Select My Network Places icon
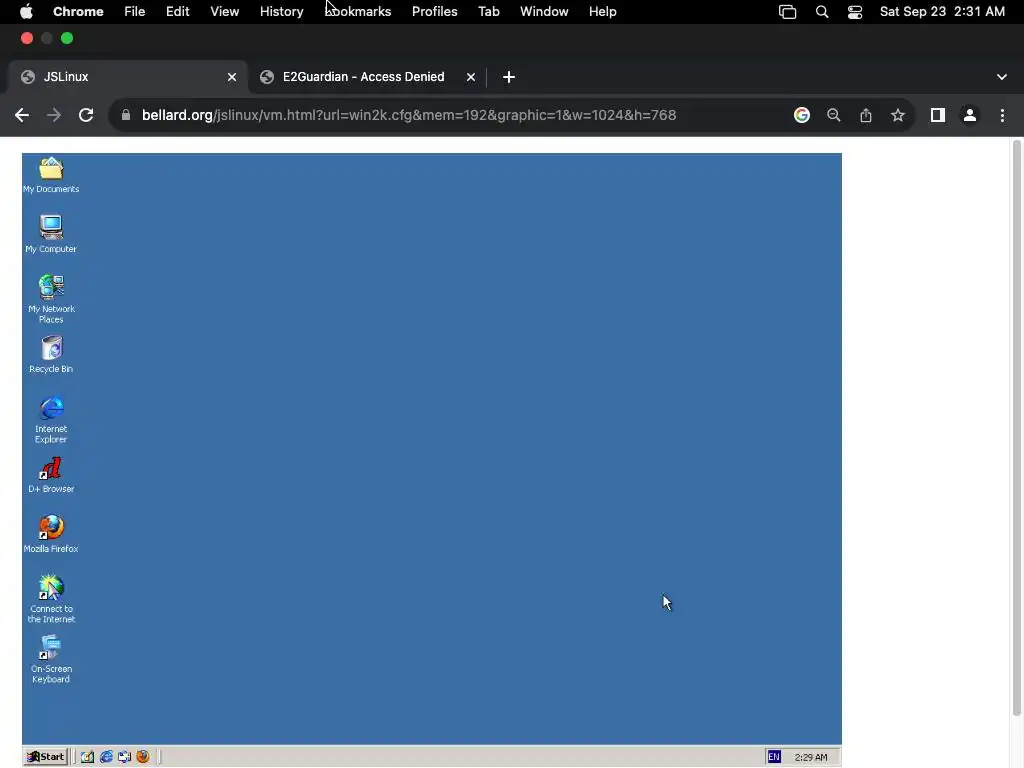The height and width of the screenshot is (768, 1024). (x=51, y=298)
